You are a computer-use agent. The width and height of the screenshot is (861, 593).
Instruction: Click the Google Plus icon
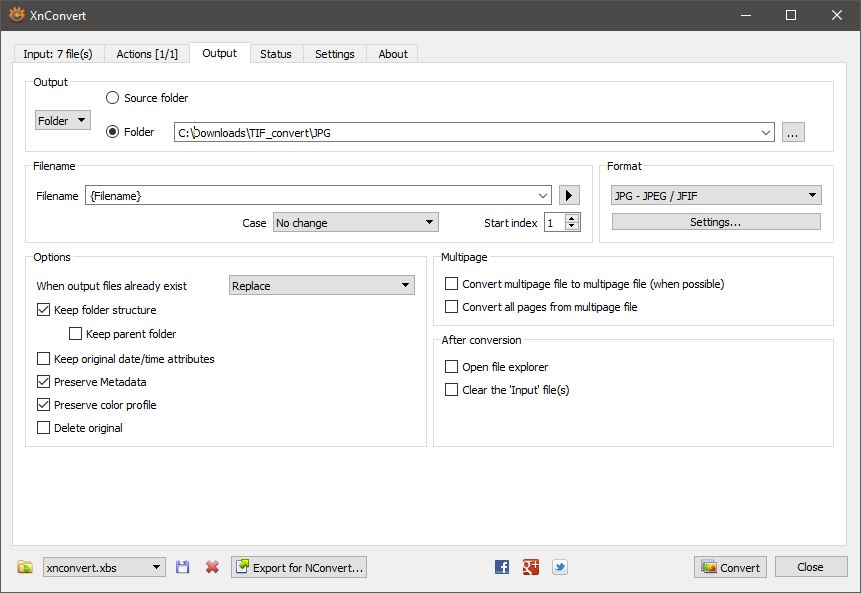click(x=531, y=567)
